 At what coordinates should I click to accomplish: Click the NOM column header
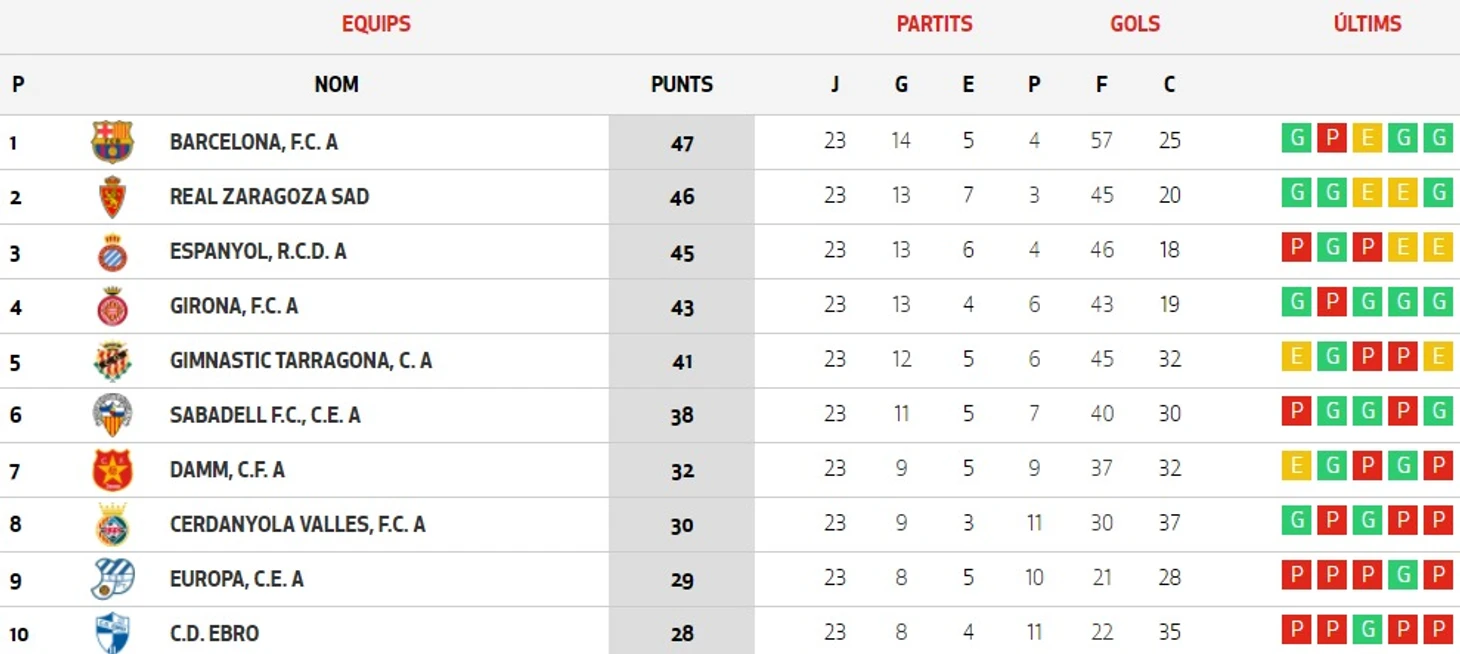(336, 84)
